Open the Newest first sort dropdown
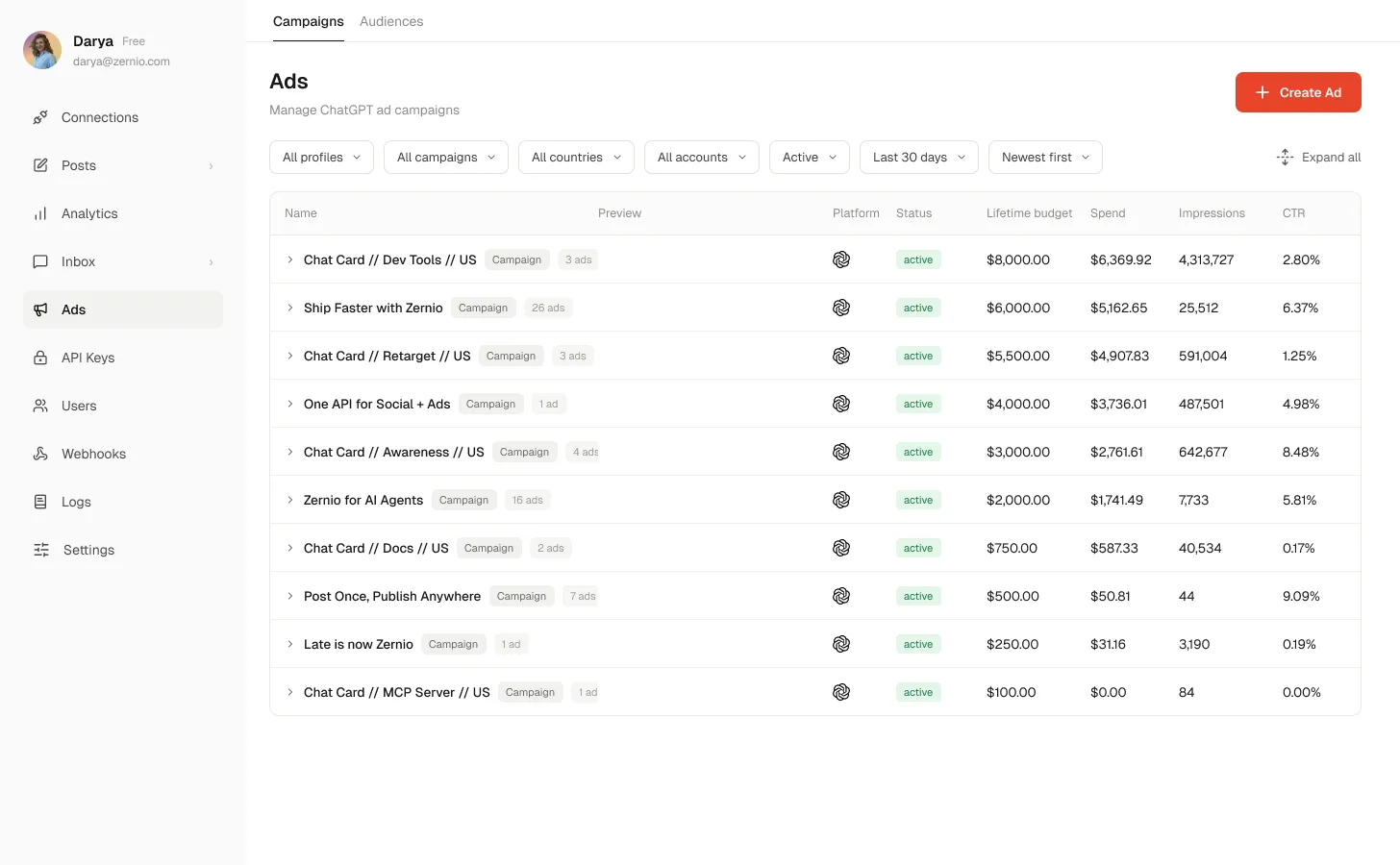Image resolution: width=1400 pixels, height=865 pixels. click(x=1045, y=158)
